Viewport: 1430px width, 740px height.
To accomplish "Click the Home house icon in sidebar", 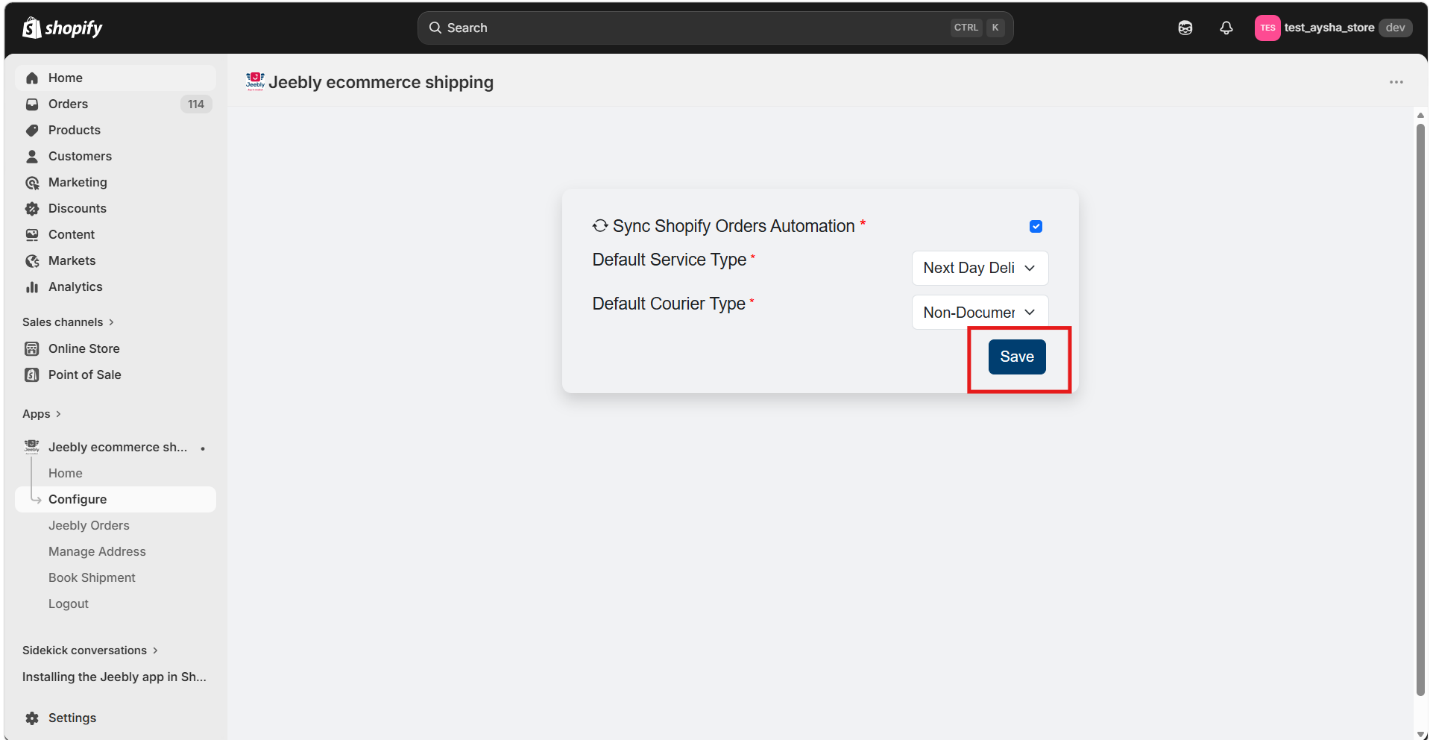I will click(32, 78).
